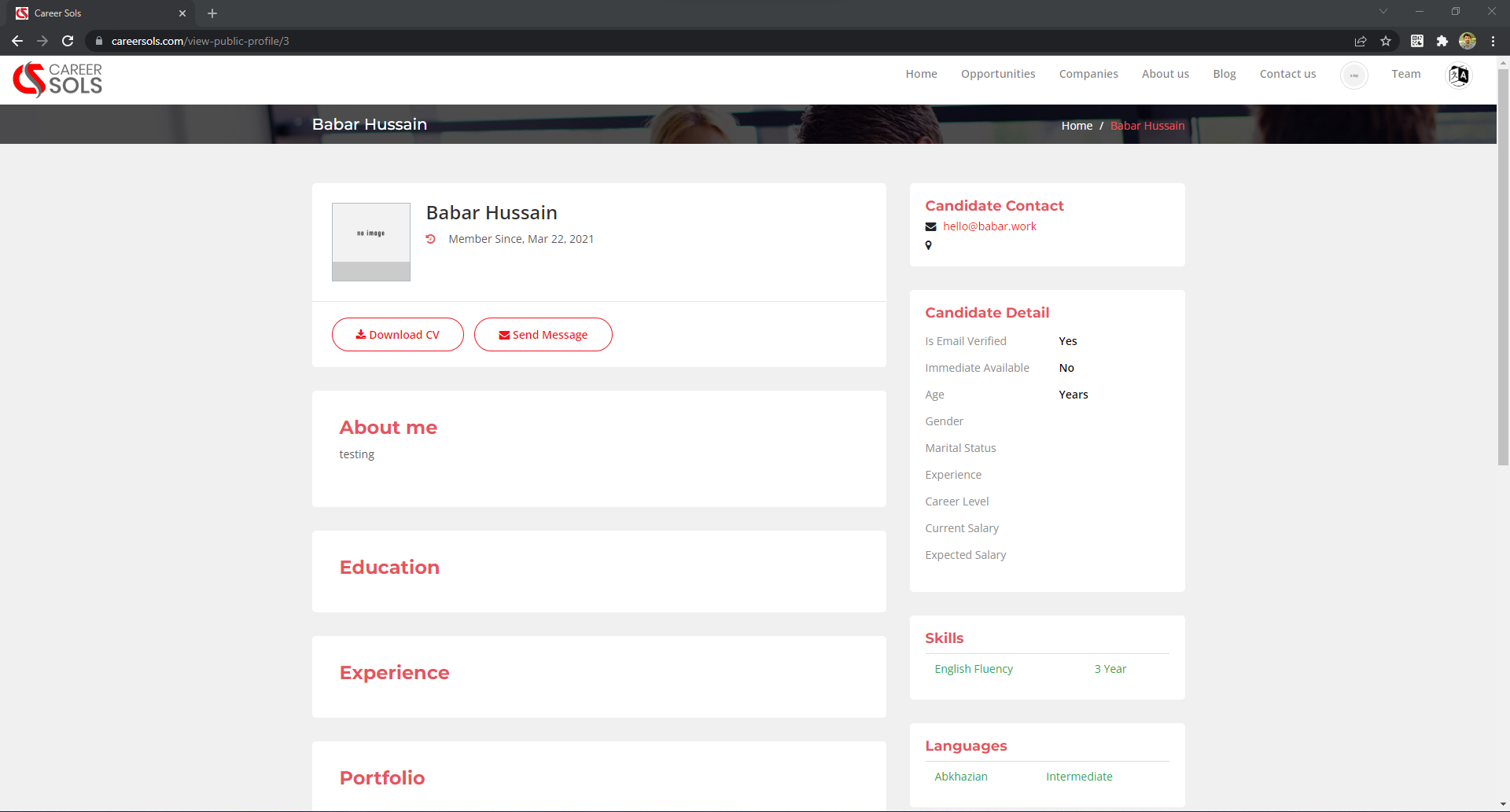
Task: Open the language translate icon in navbar
Action: [1458, 75]
